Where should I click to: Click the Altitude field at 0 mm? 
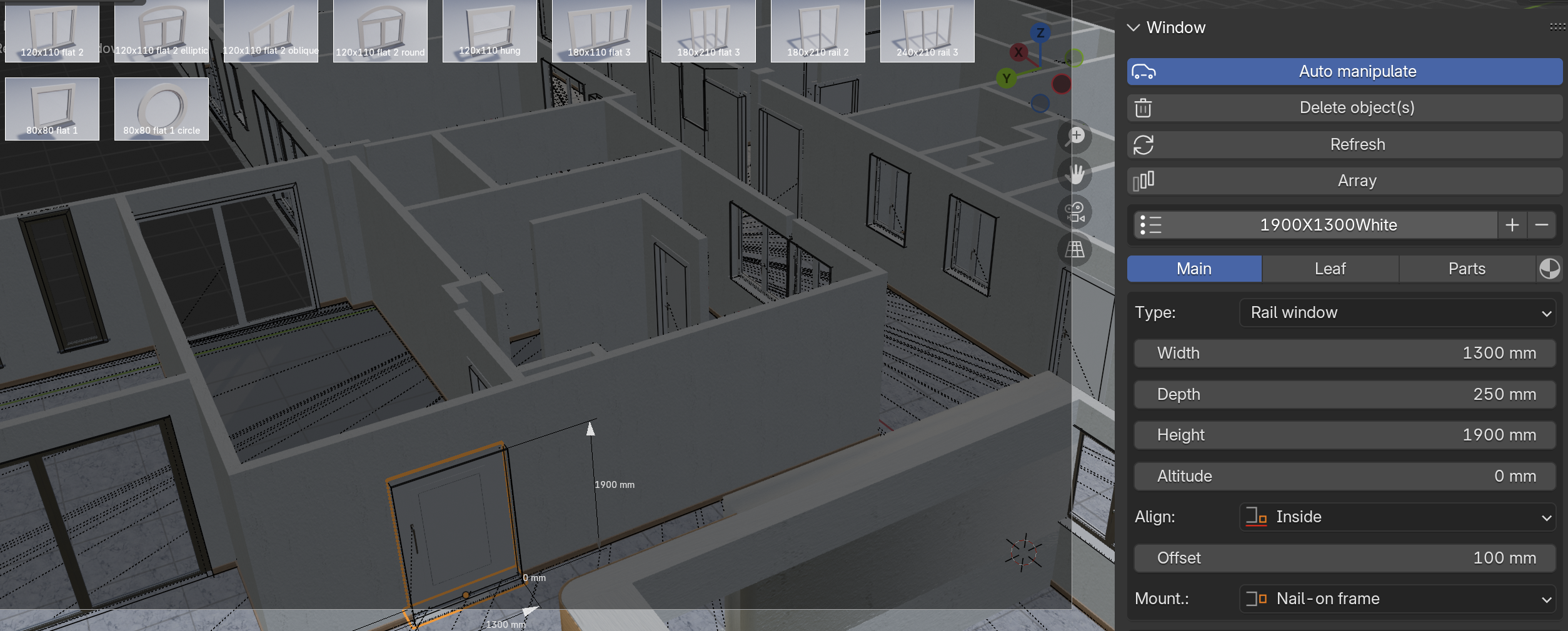[x=1345, y=476]
